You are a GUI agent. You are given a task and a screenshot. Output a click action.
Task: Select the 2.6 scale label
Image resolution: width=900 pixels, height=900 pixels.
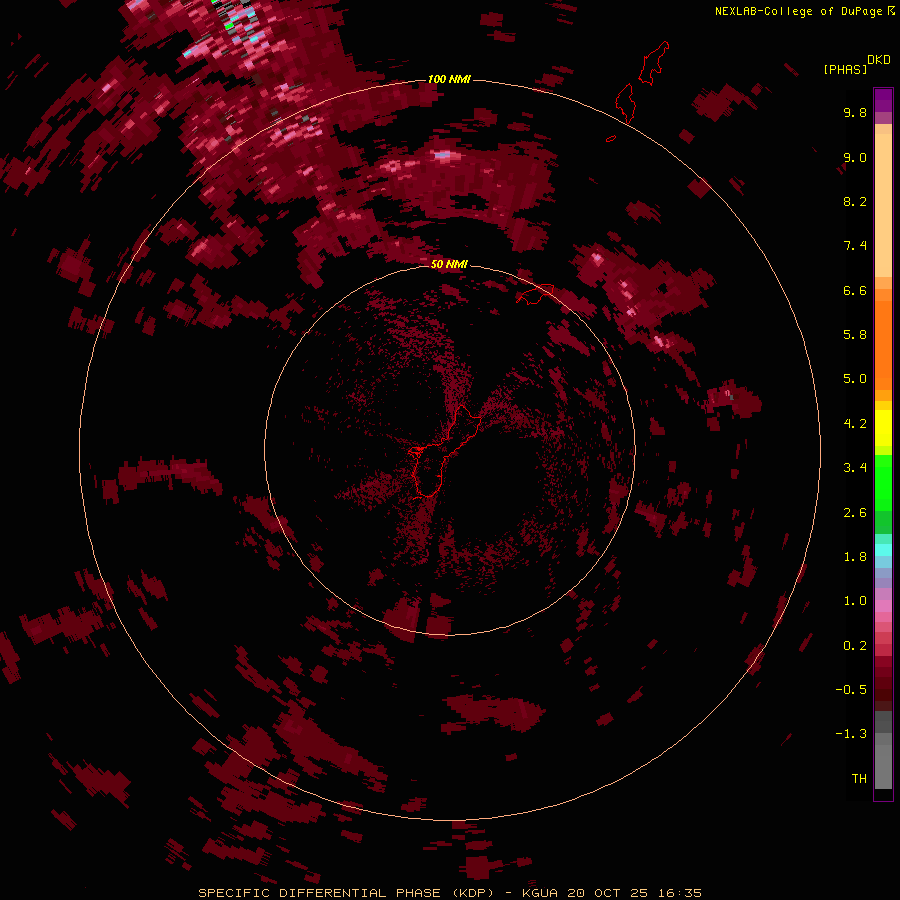(855, 513)
